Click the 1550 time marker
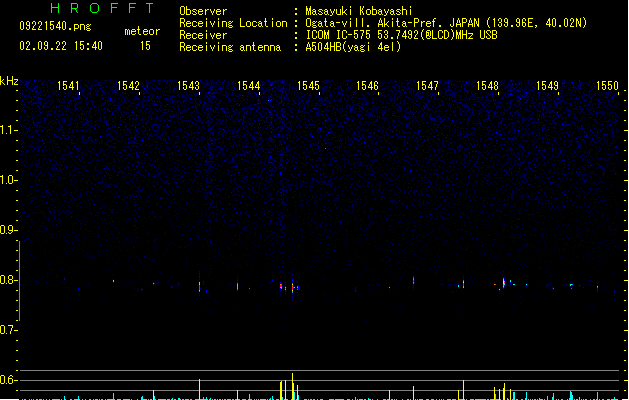This screenshot has height=400, width=629. click(608, 86)
